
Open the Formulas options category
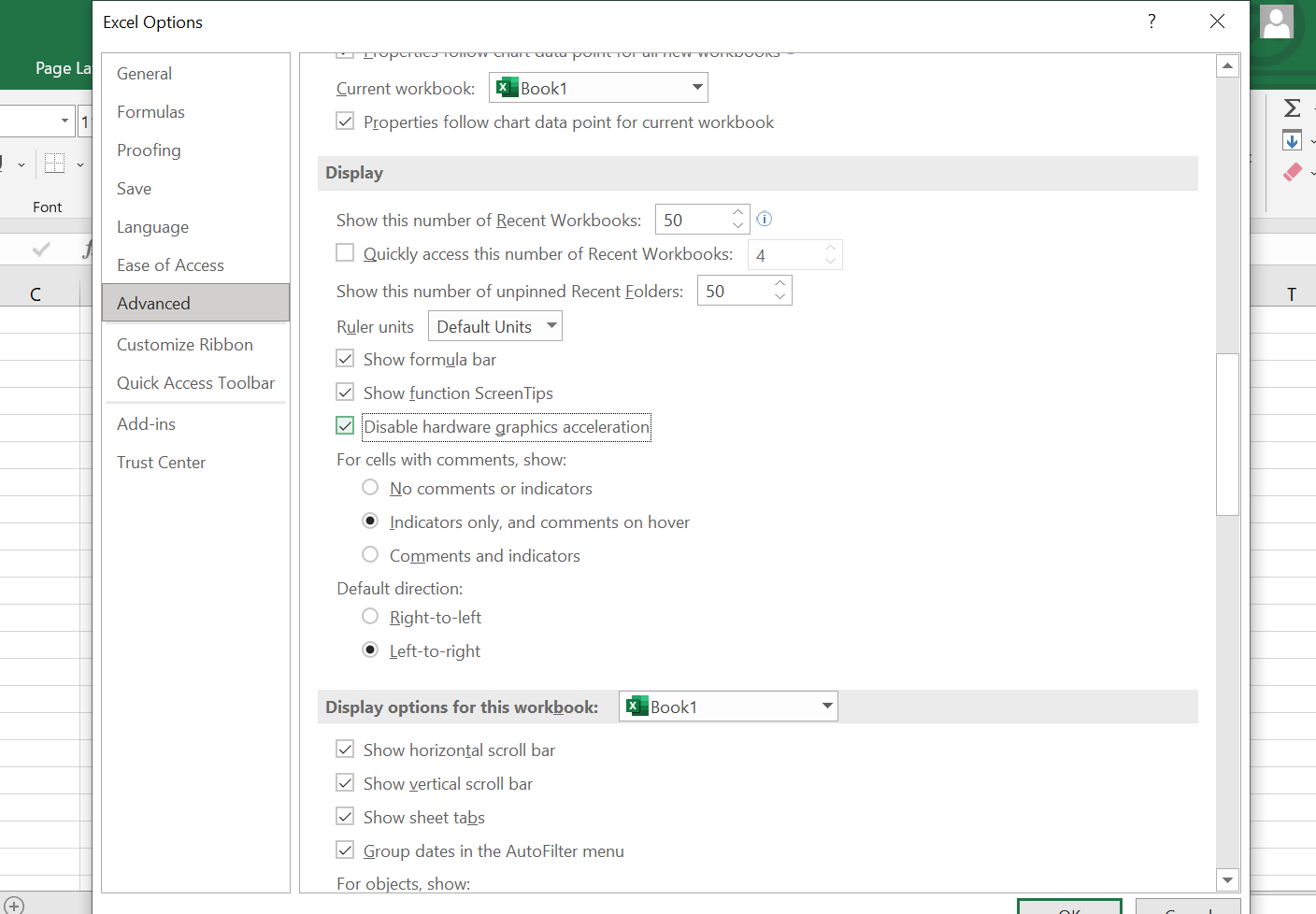point(195,112)
